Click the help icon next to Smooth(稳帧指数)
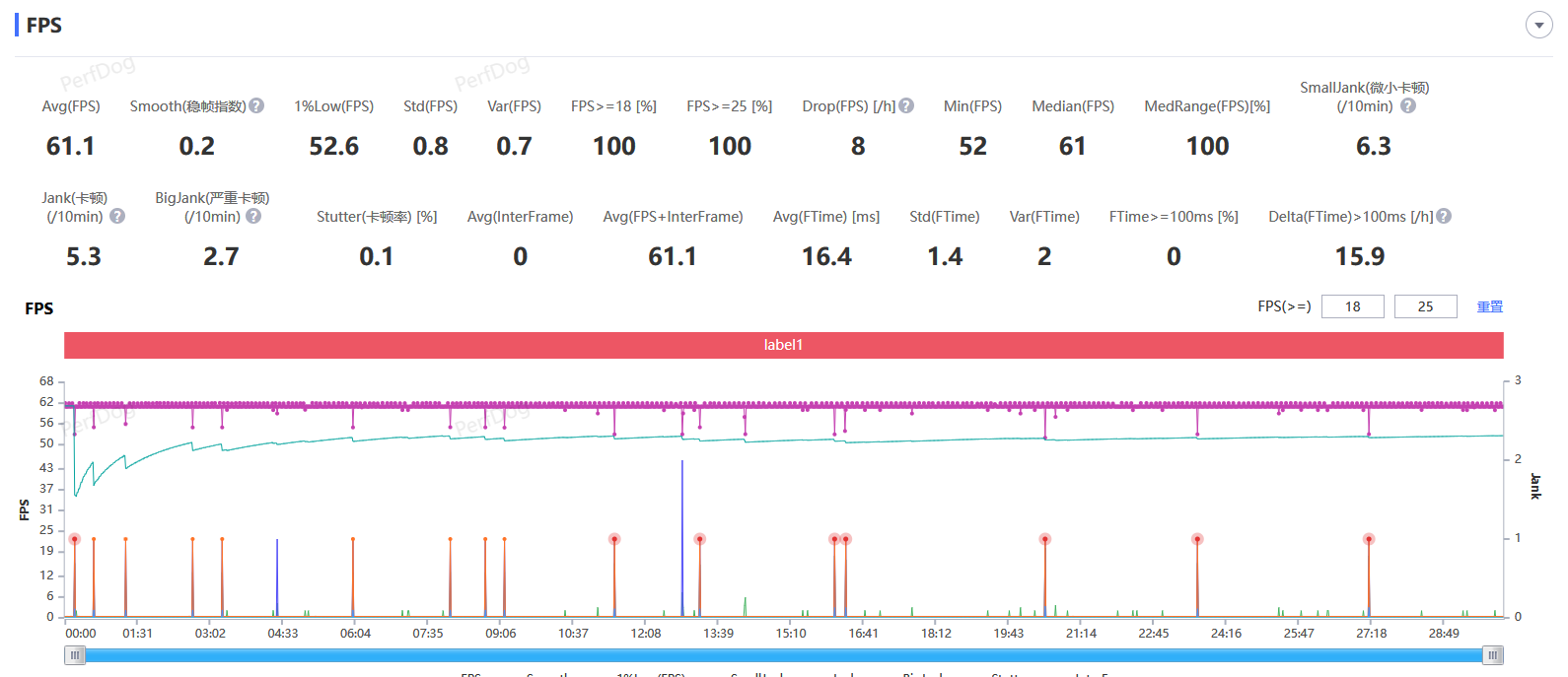Screen dimensions: 1568x677 coord(256,105)
